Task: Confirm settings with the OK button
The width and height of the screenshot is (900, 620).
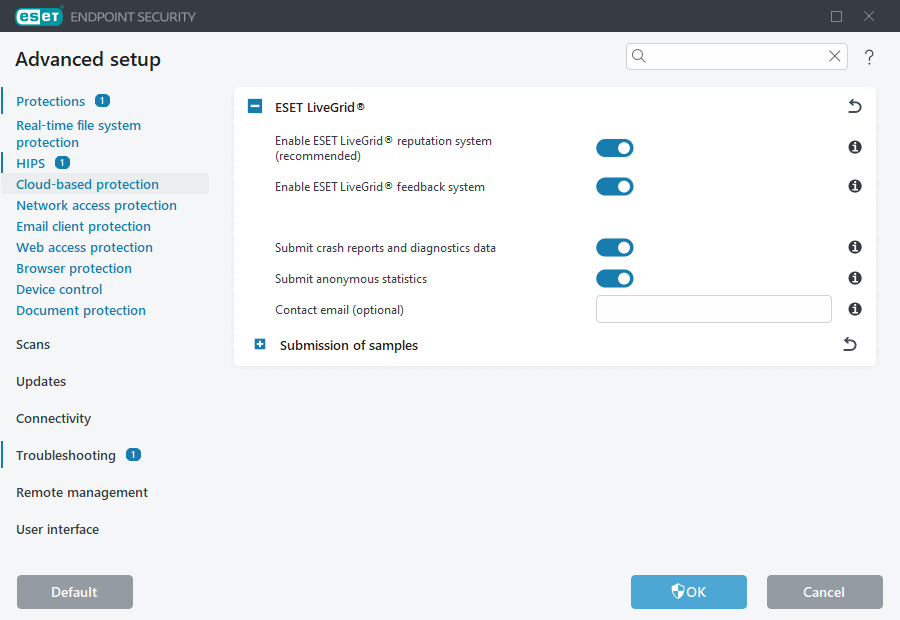Action: click(x=688, y=592)
